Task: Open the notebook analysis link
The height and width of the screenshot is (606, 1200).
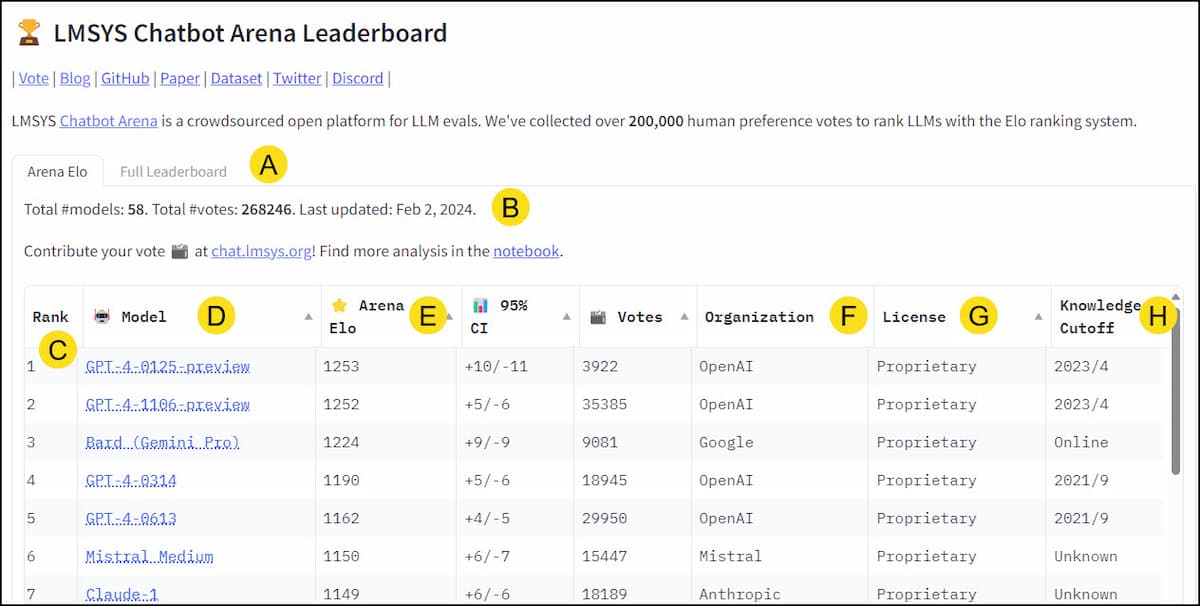Action: 526,251
